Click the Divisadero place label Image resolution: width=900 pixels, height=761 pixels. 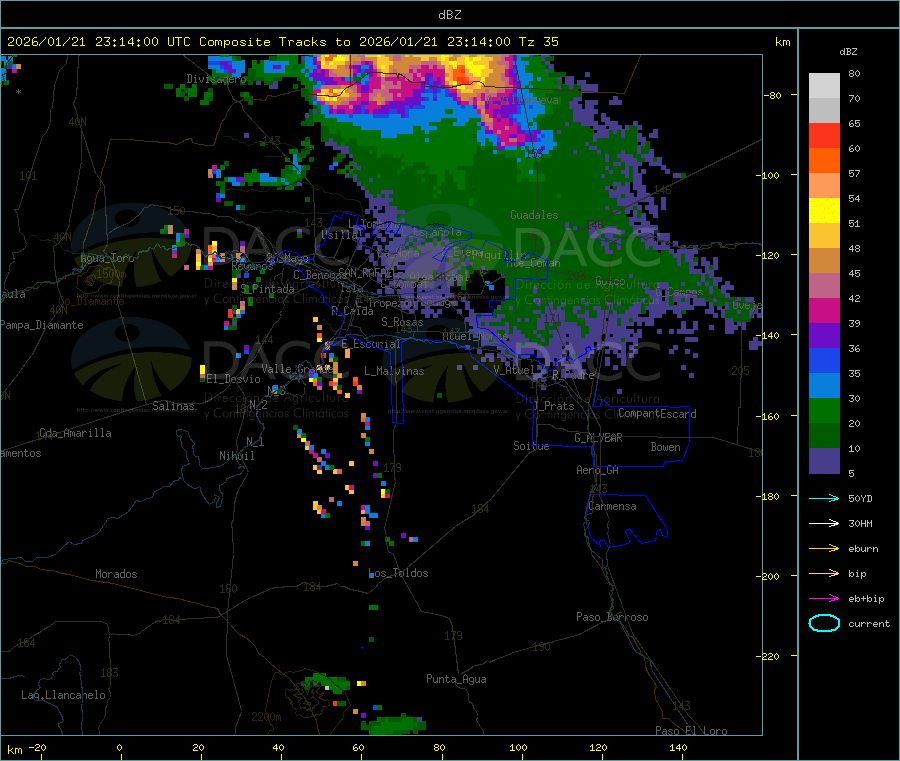pyautogui.click(x=216, y=79)
